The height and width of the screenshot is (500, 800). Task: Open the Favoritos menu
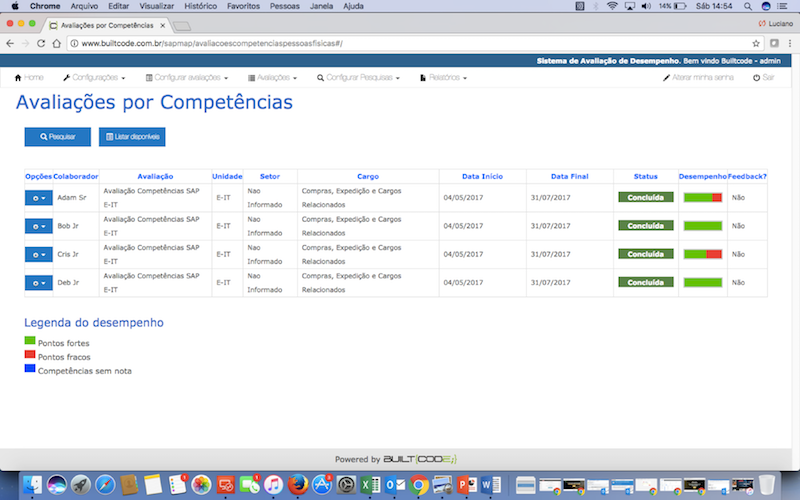click(243, 6)
